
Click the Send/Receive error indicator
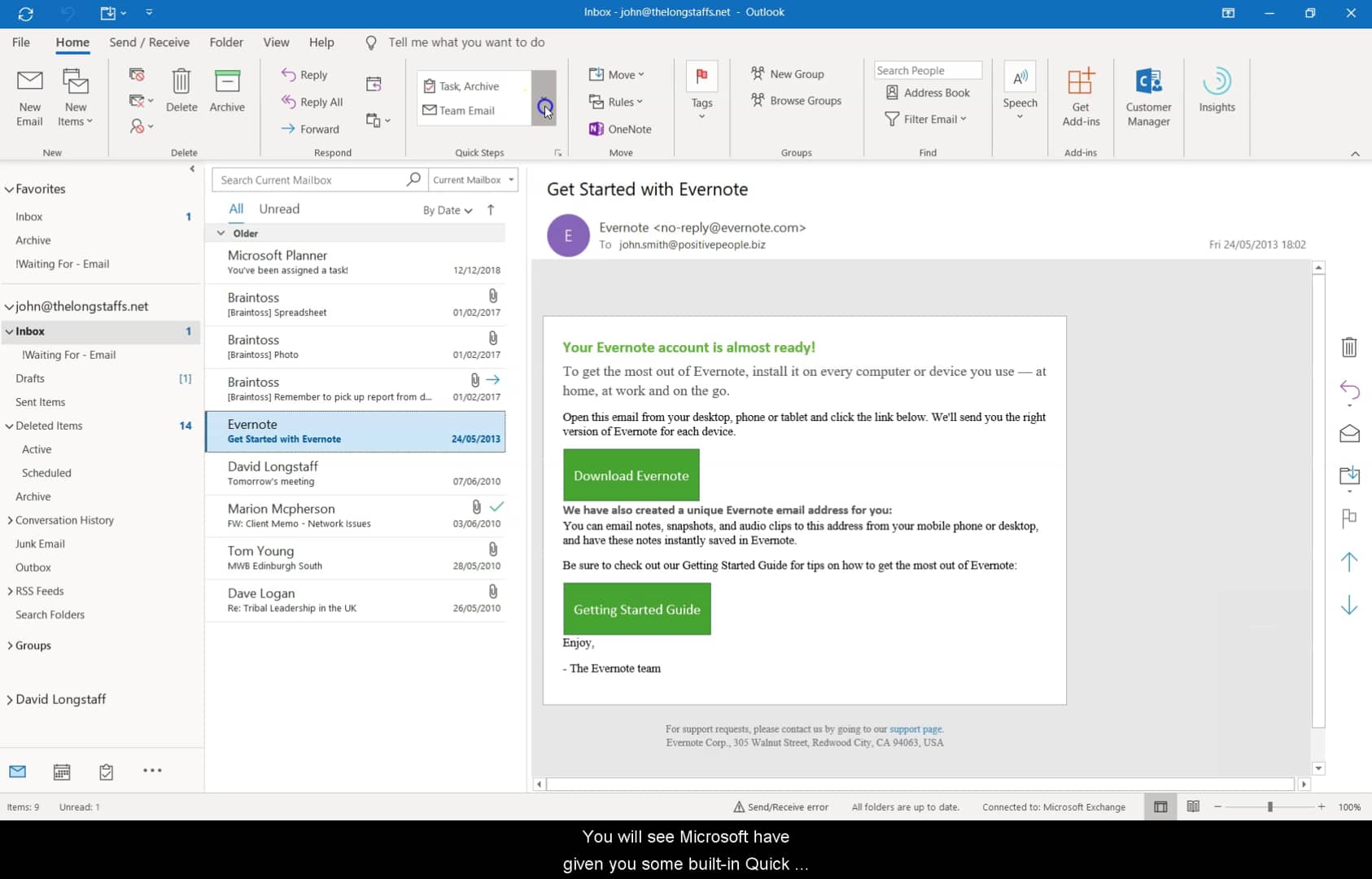click(780, 807)
